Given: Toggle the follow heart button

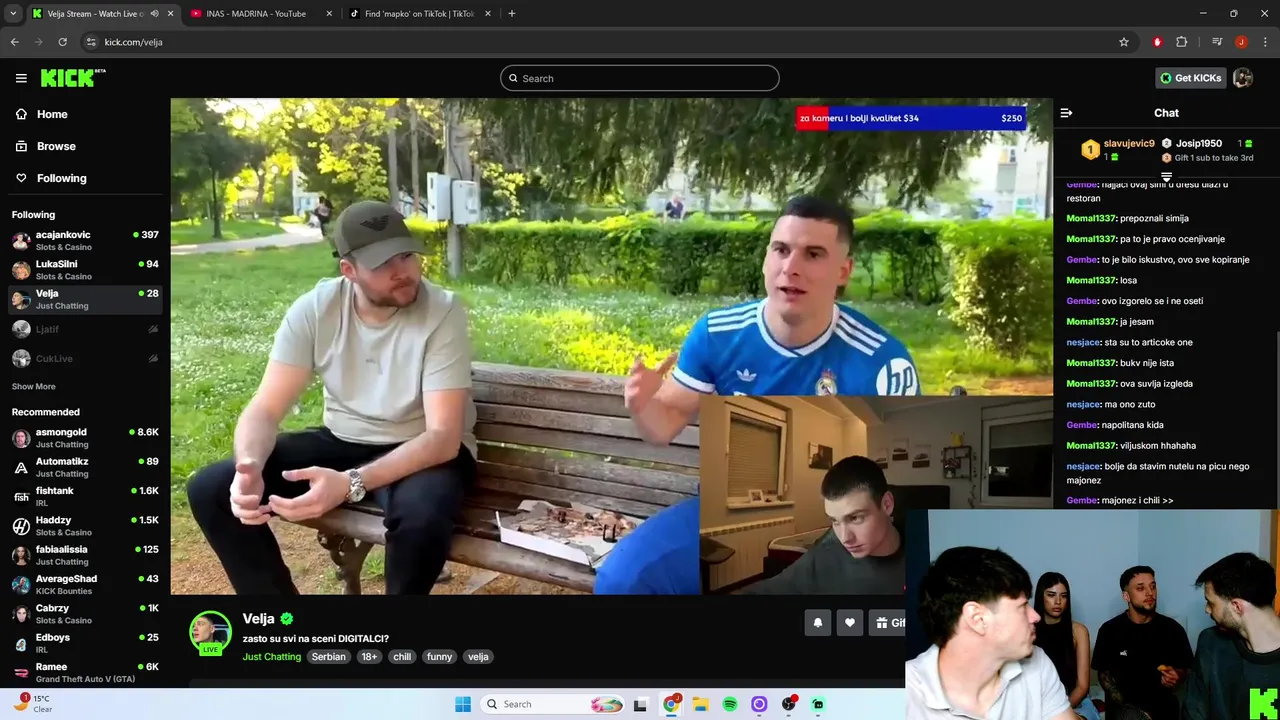Looking at the screenshot, I should 850,623.
